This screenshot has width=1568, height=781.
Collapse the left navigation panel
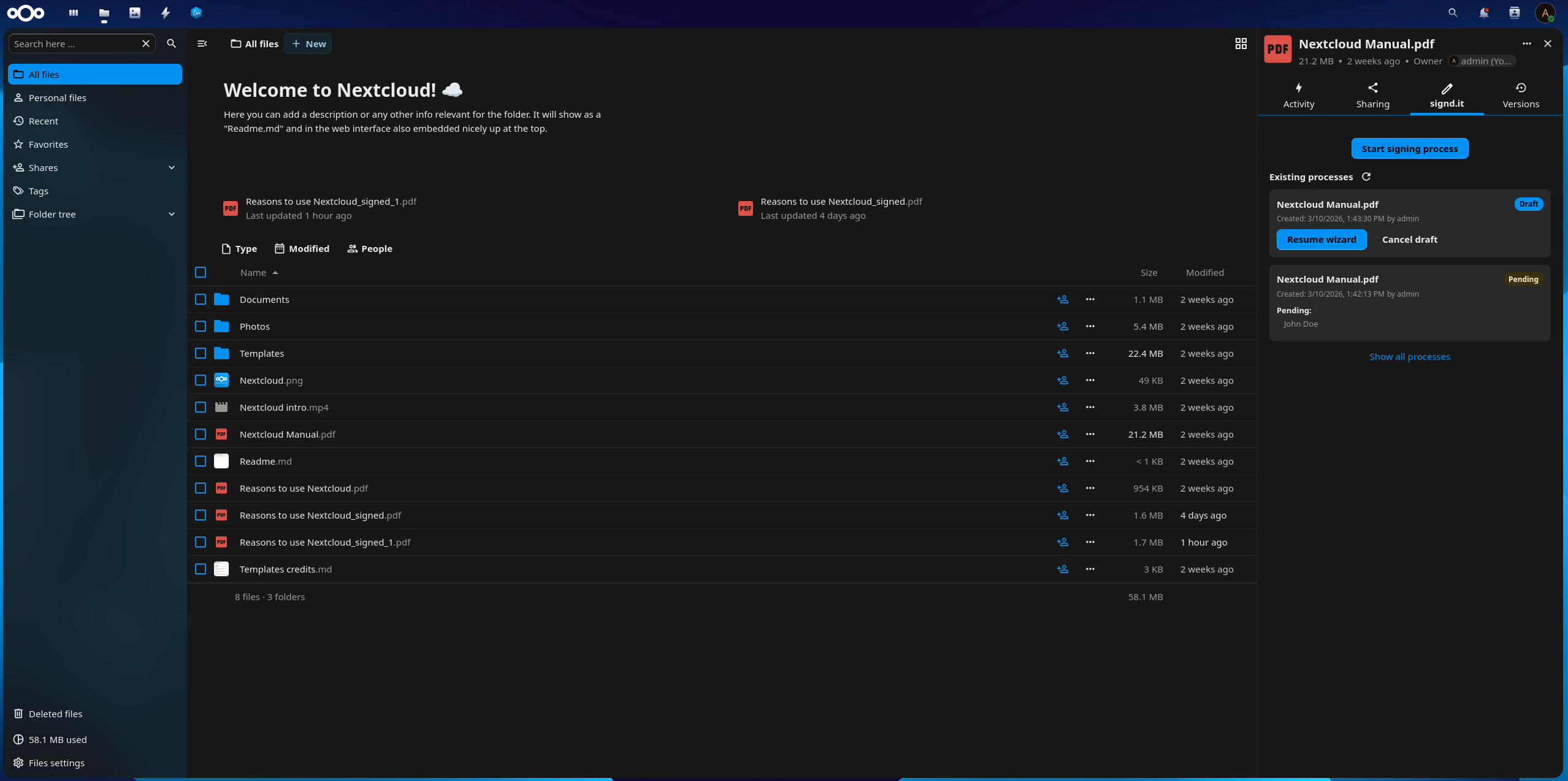(202, 44)
